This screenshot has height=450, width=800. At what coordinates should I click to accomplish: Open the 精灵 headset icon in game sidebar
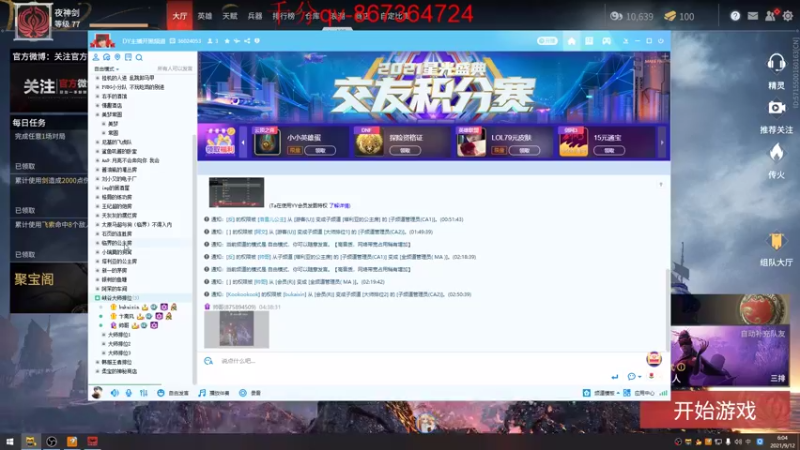coord(776,64)
